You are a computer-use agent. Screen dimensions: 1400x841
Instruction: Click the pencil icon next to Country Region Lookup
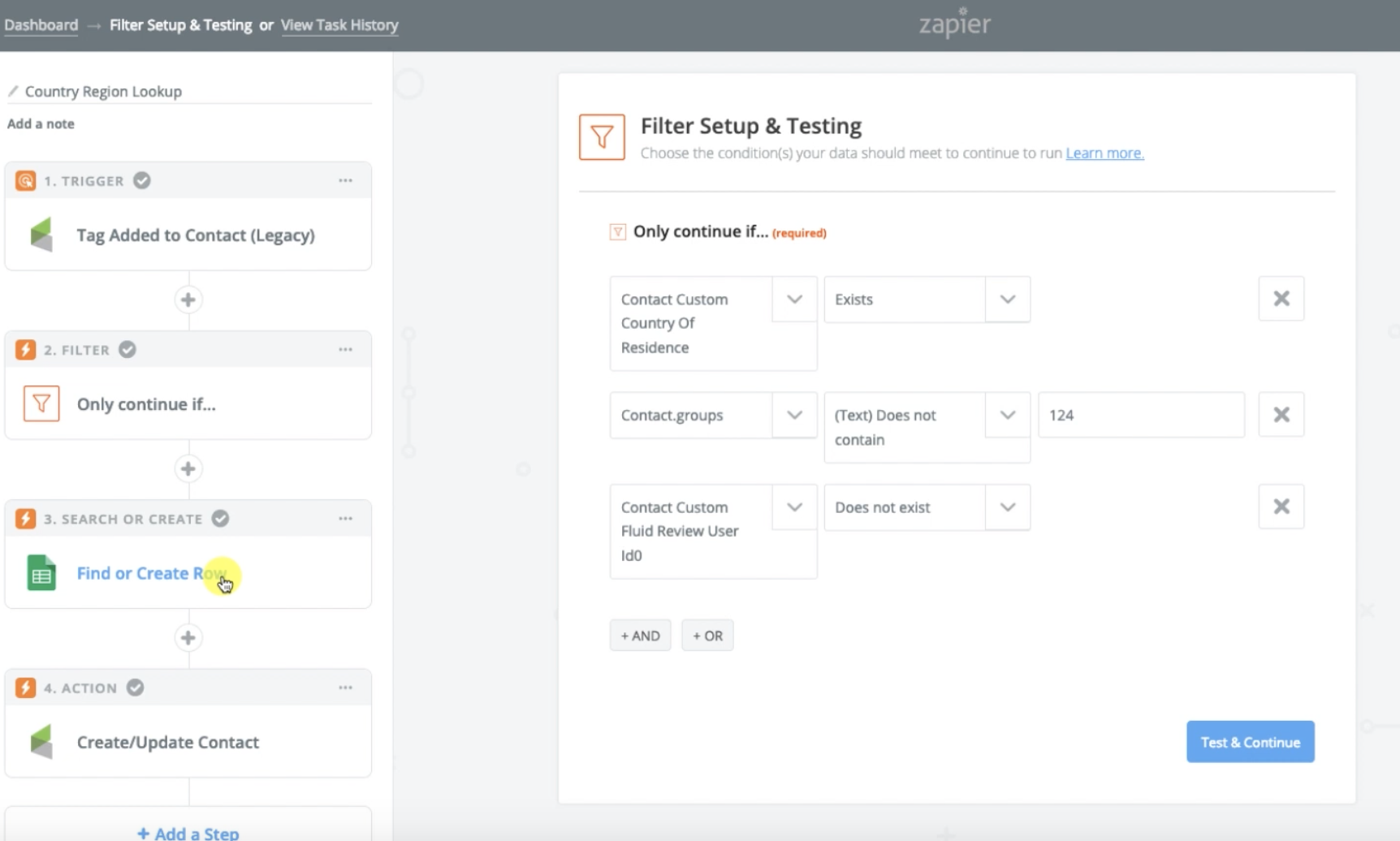[x=12, y=91]
